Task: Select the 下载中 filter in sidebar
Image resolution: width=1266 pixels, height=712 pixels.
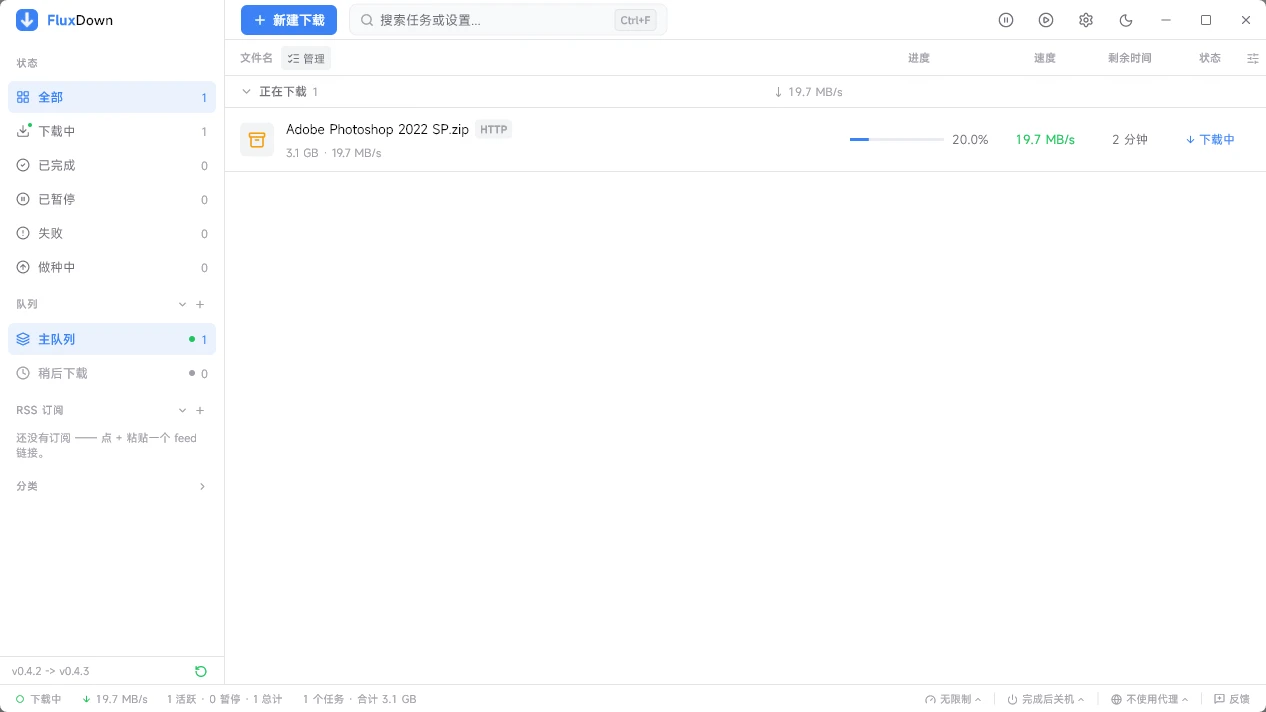Action: (112, 131)
